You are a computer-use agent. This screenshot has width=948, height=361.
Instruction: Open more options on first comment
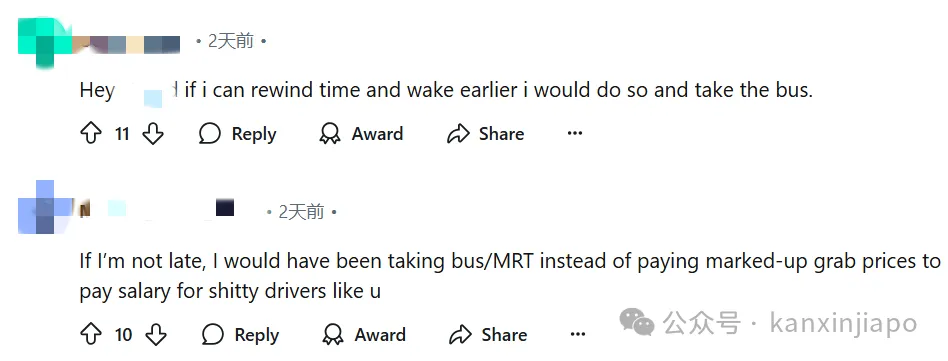pos(574,134)
